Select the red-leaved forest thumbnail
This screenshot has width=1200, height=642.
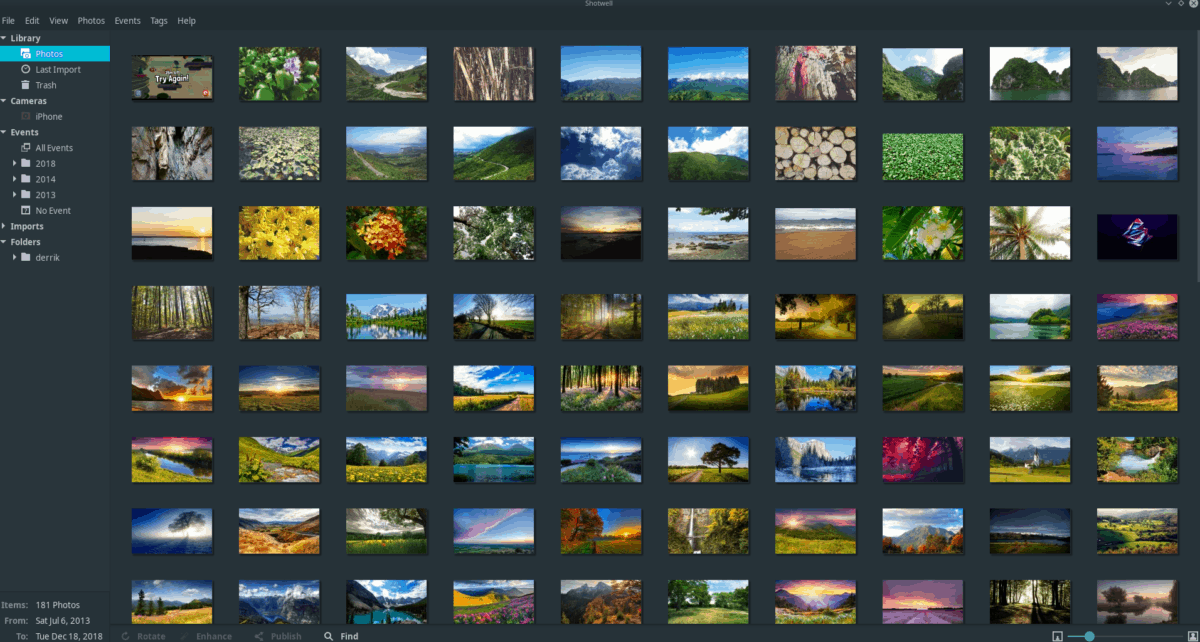[x=922, y=459]
